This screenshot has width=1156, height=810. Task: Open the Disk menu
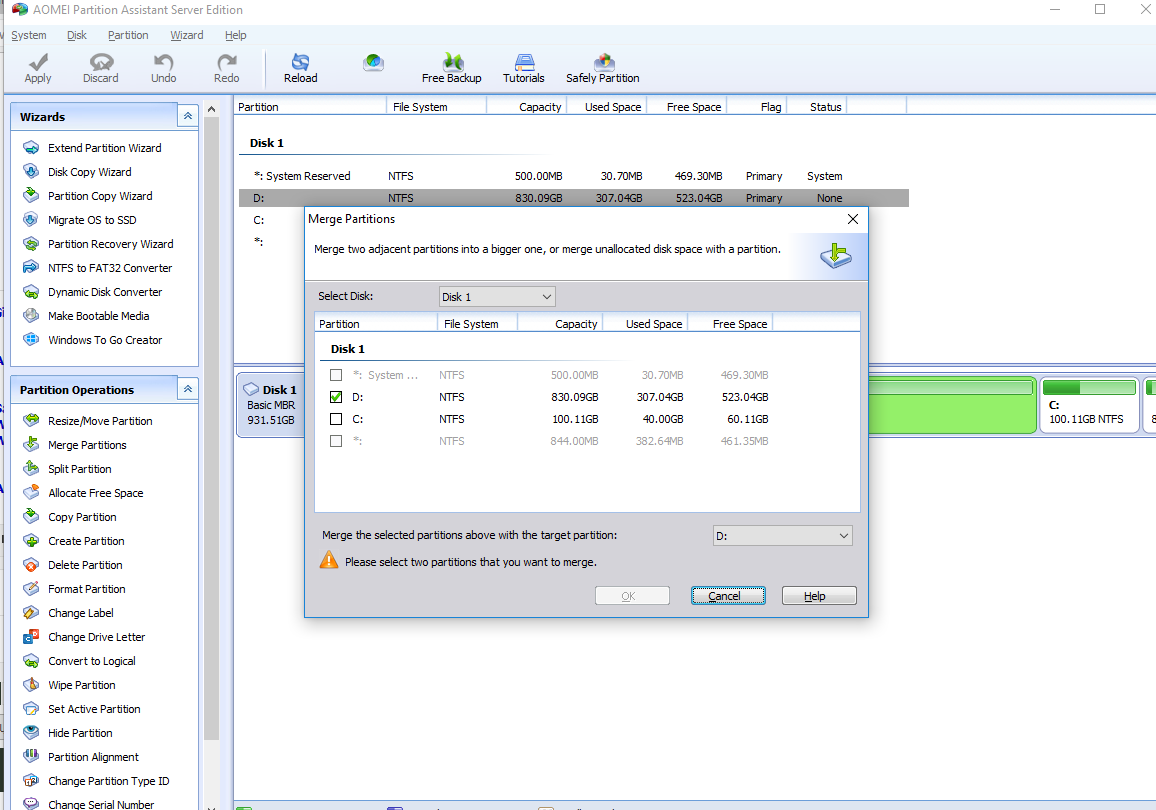[77, 35]
